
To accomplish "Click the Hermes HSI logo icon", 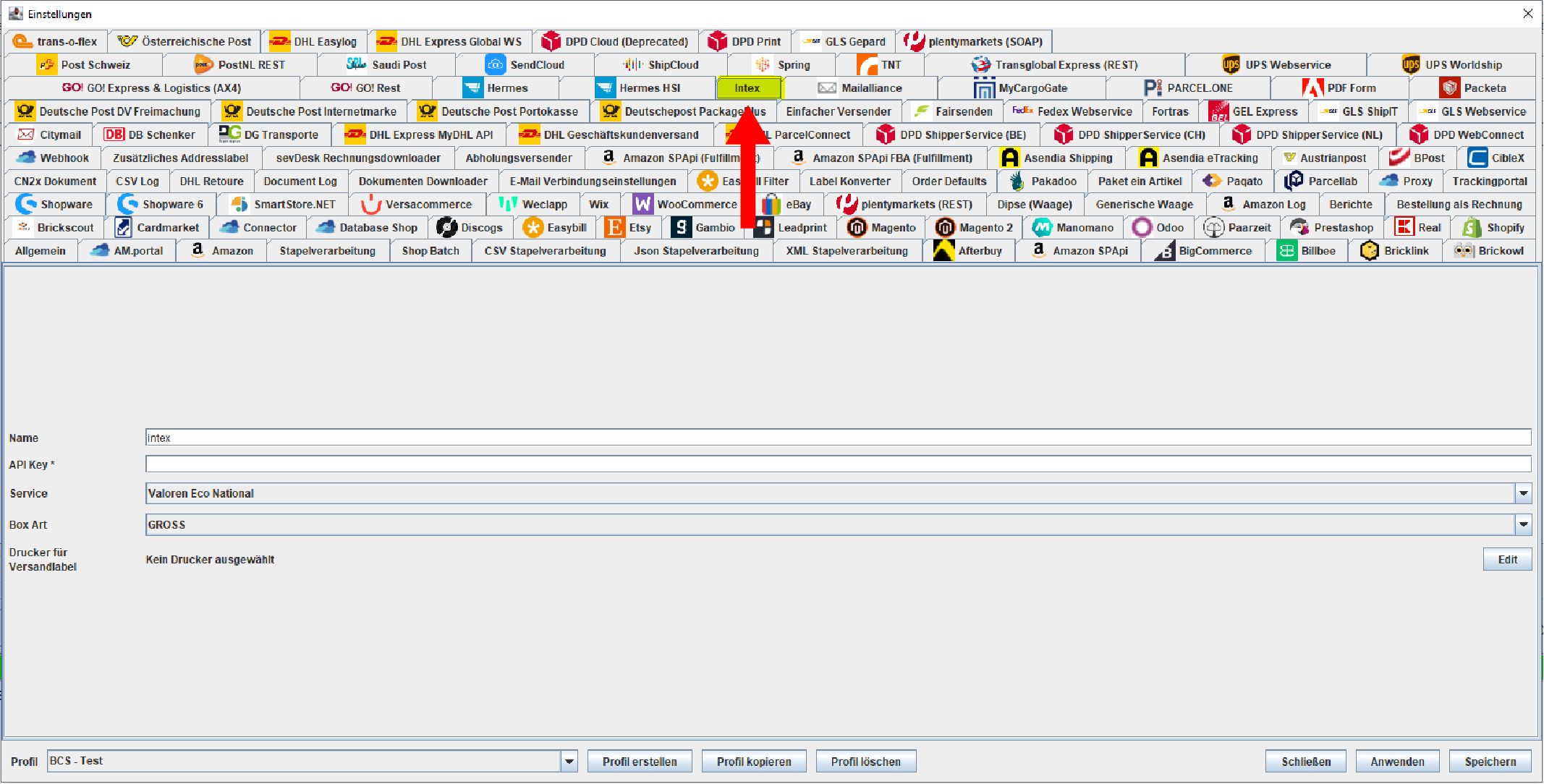I will pos(606,88).
